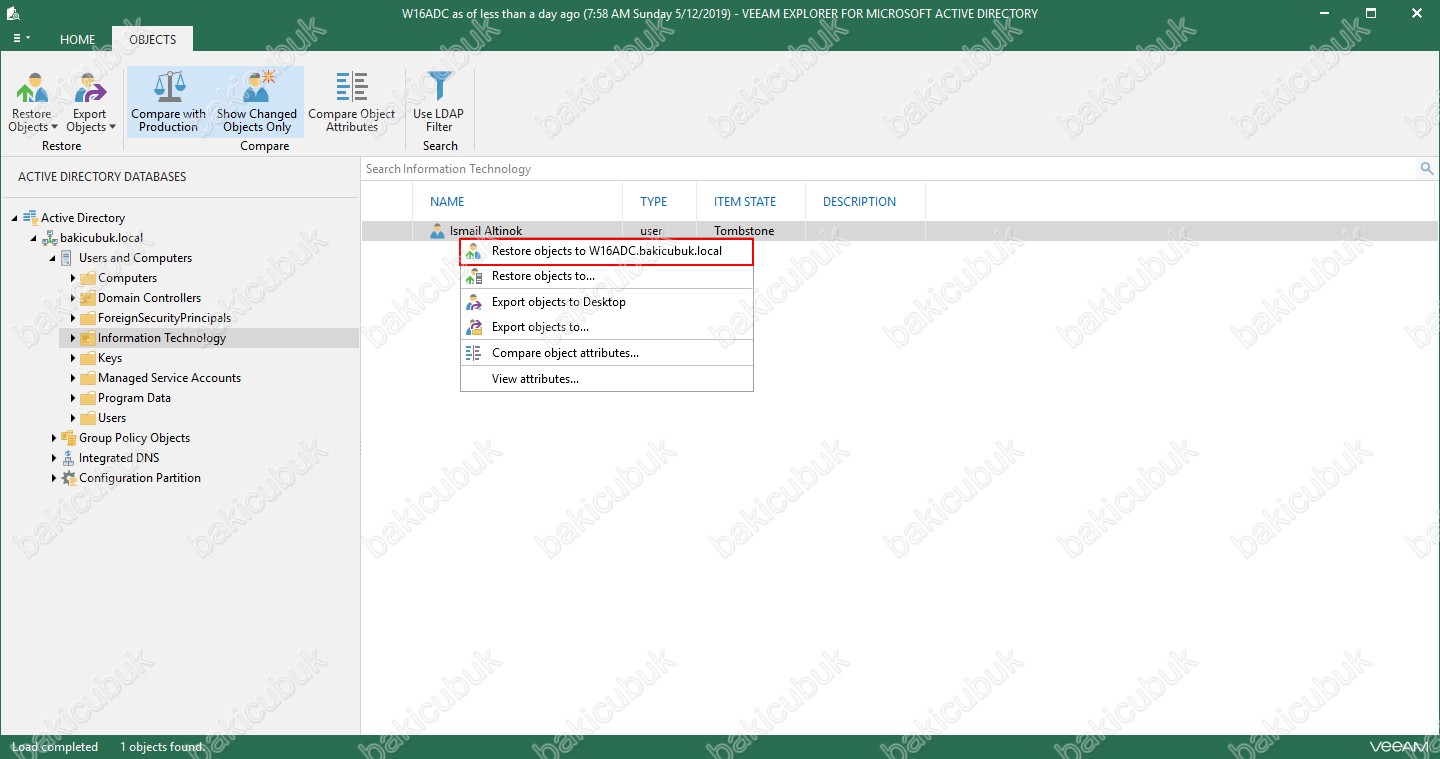
Task: Focus the Search Information Technology field
Action: point(890,169)
